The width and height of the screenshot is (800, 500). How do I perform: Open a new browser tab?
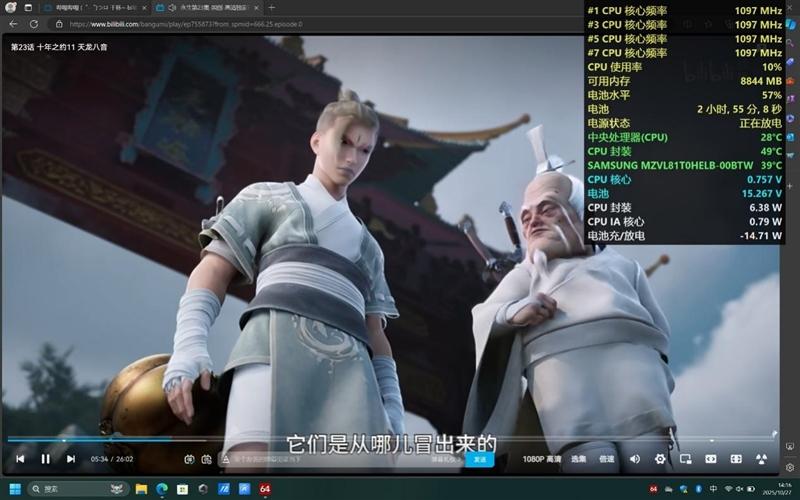[271, 8]
